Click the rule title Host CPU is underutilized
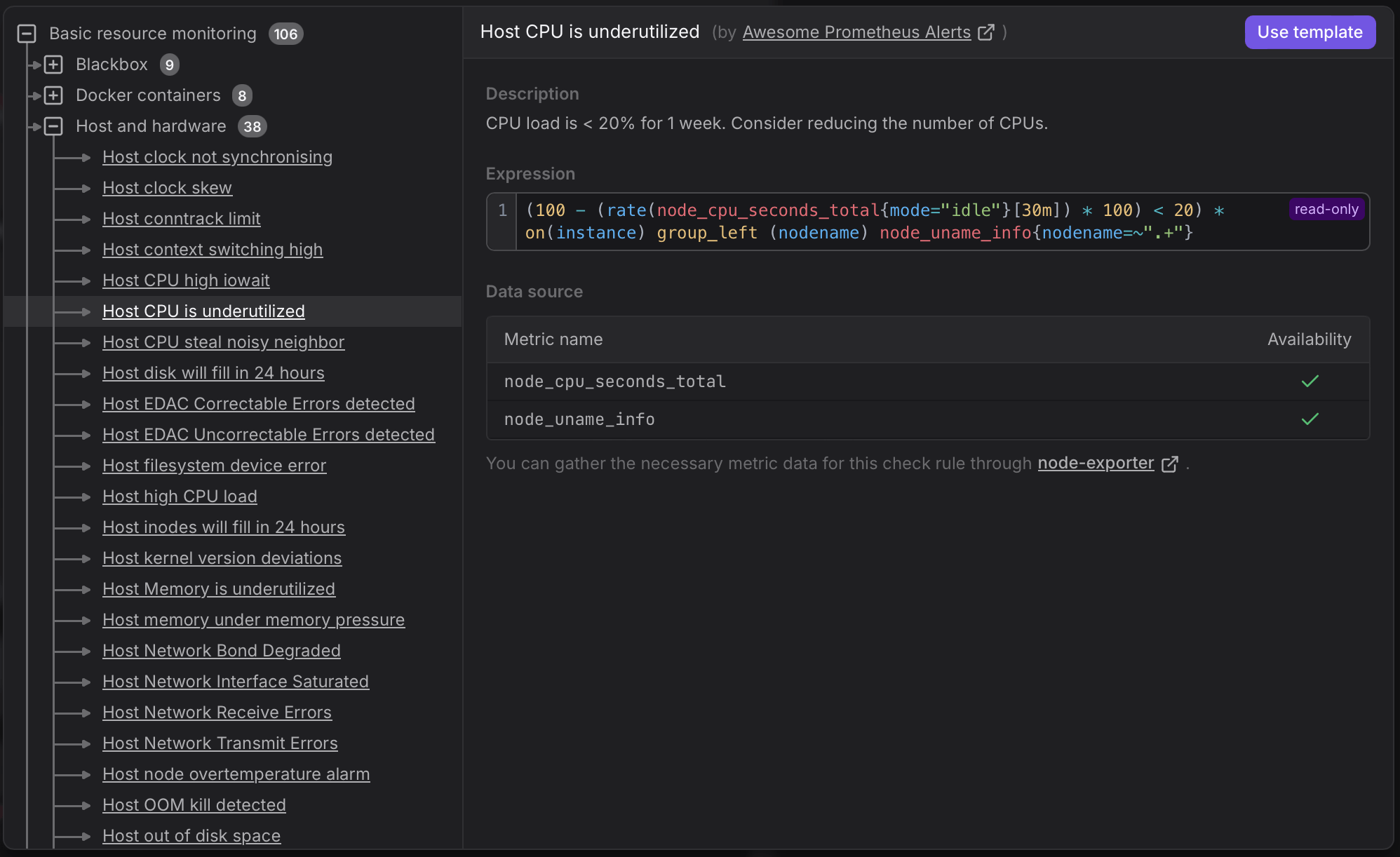The image size is (1400, 857). [x=590, y=32]
